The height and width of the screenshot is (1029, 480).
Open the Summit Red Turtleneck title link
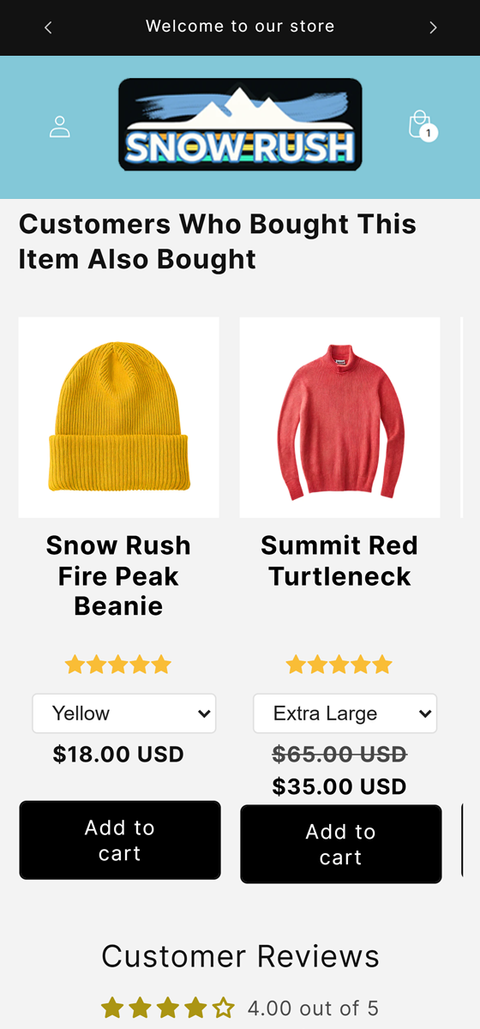(x=339, y=560)
